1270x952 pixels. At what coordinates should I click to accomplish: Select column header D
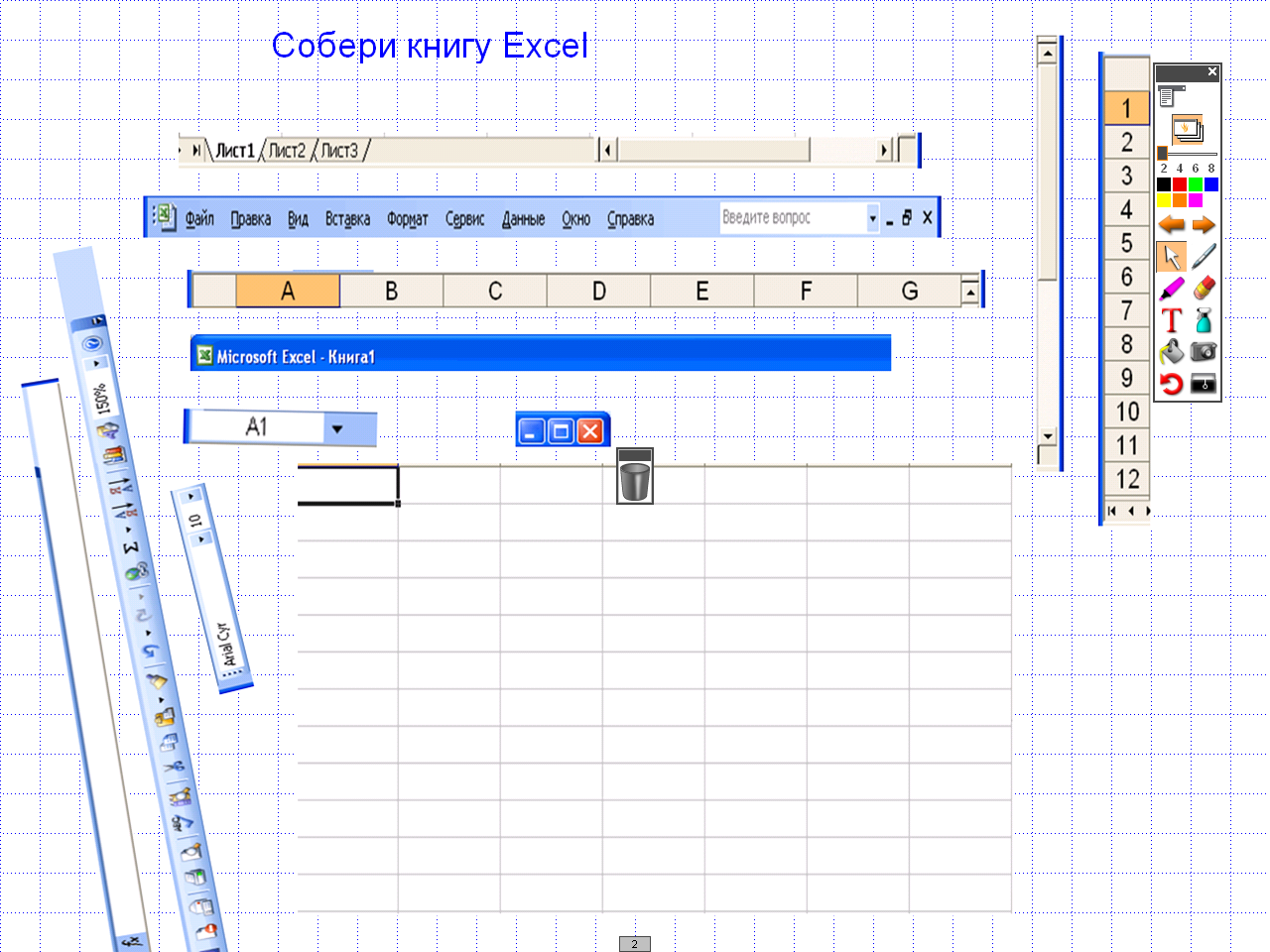[598, 291]
